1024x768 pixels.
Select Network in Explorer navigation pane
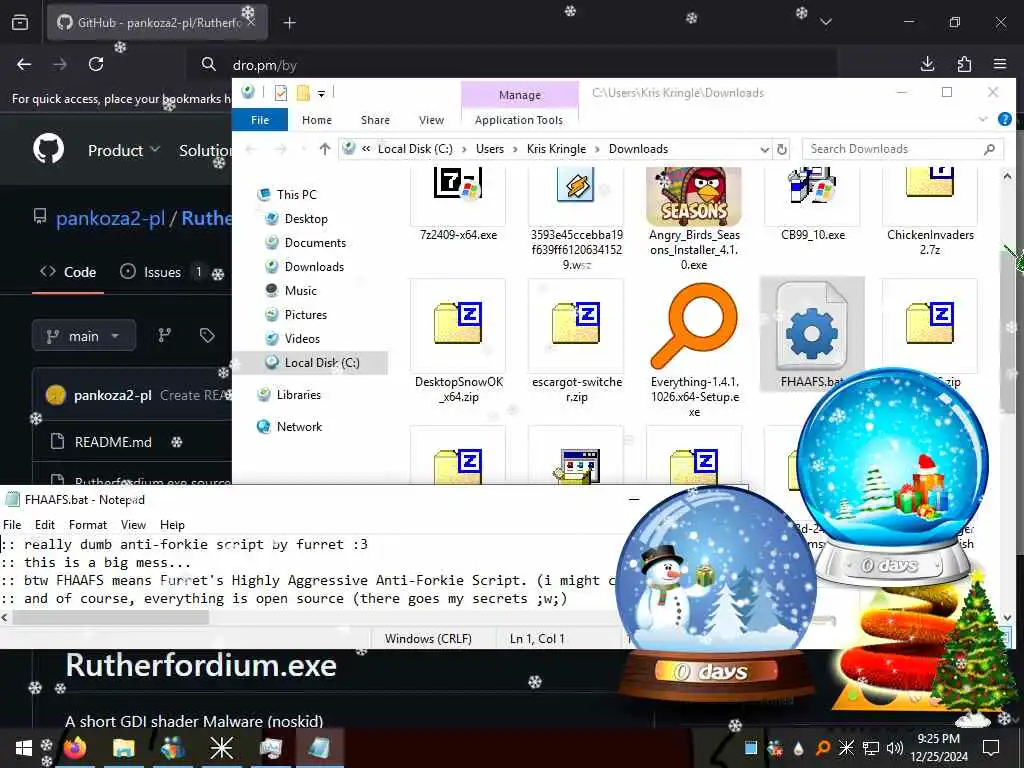[299, 426]
